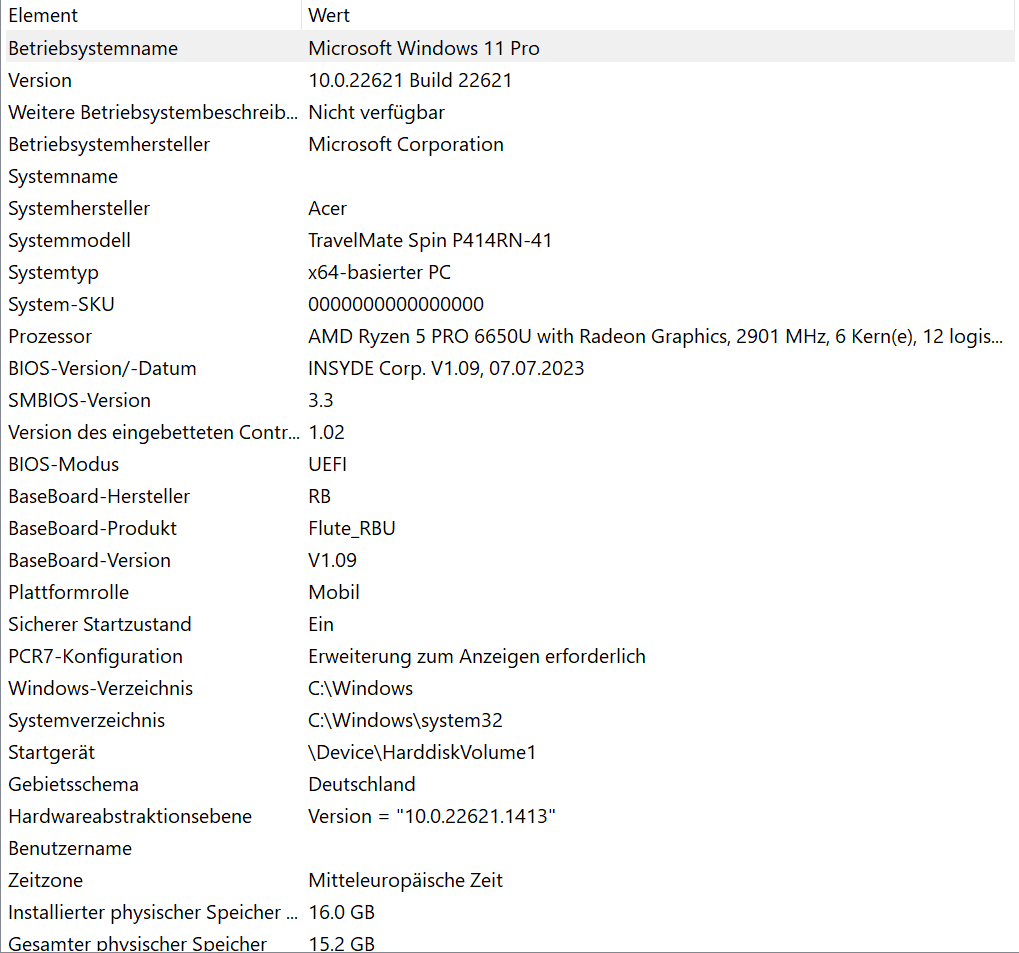Viewport: 1019px width, 953px height.
Task: Click the BaseBoard-Version value V1.09
Action: [x=332, y=560]
